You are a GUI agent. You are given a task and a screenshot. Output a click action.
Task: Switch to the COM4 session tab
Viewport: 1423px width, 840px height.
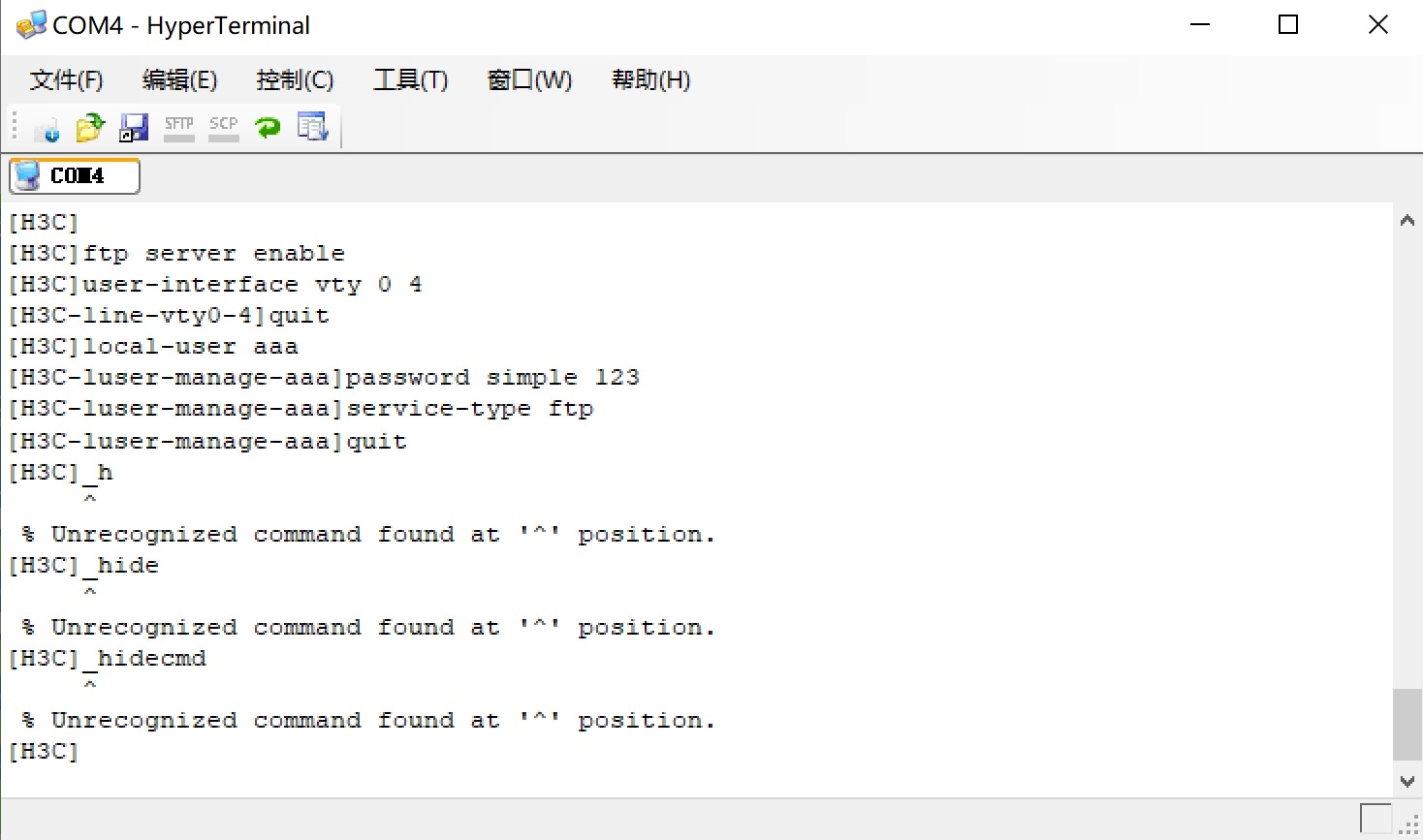75,176
